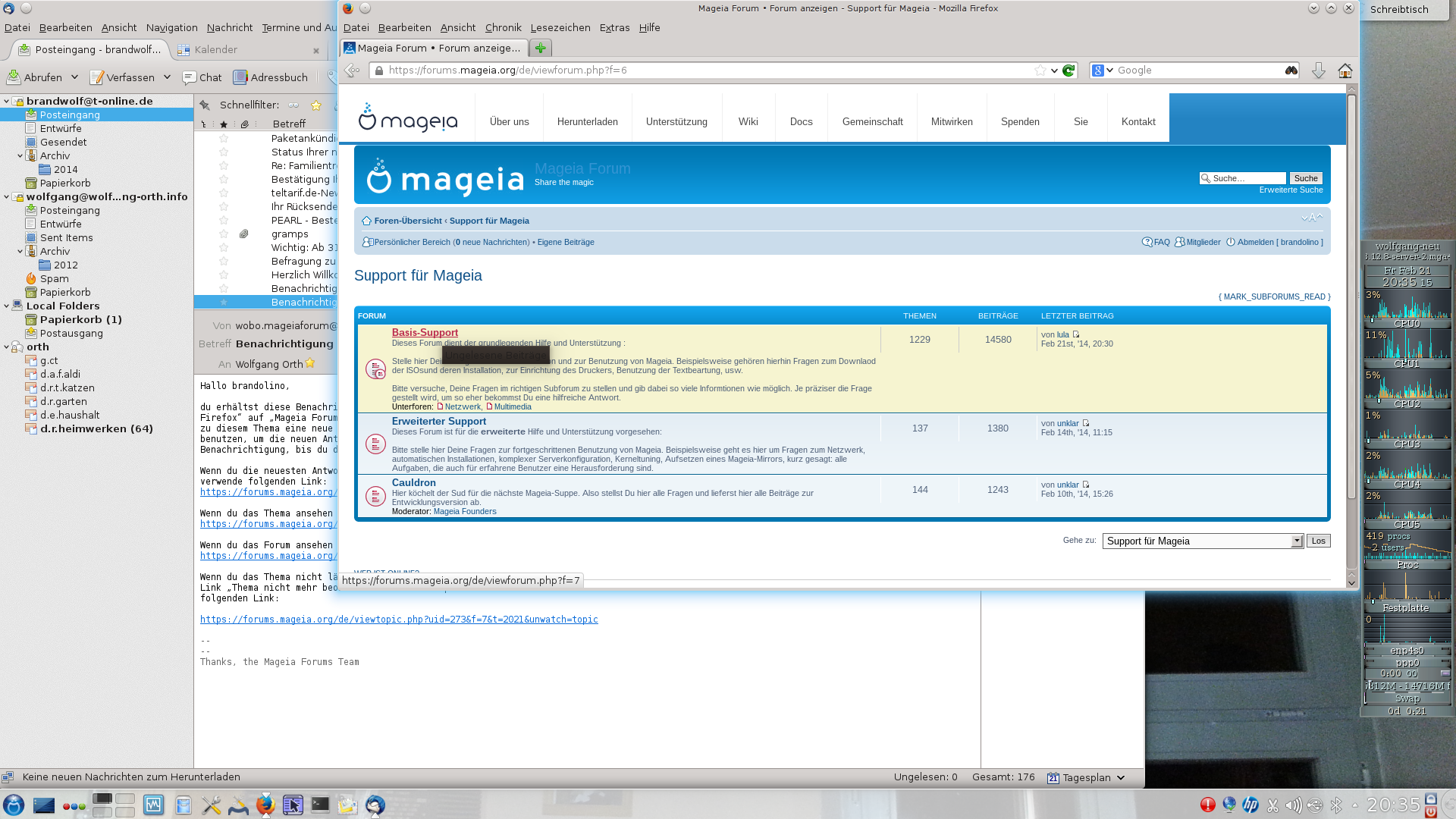The height and width of the screenshot is (819, 1456).
Task: Launch the terminal from the taskbar
Action: pos(320,805)
